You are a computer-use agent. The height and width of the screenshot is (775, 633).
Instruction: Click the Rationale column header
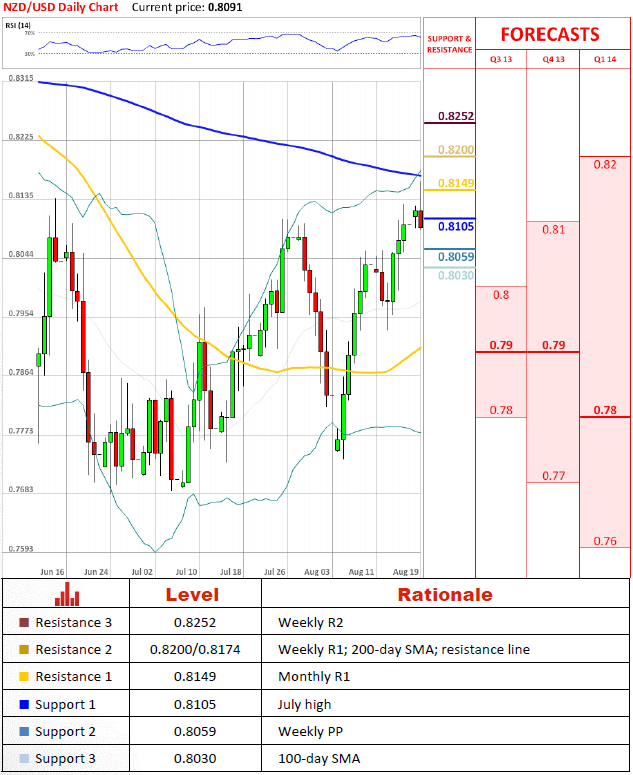tap(445, 595)
